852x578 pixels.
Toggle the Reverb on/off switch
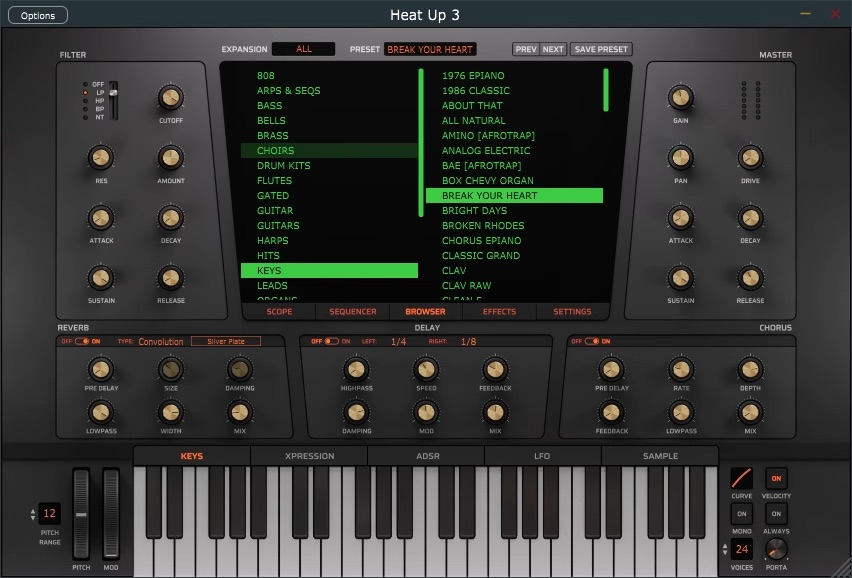click(x=82, y=341)
